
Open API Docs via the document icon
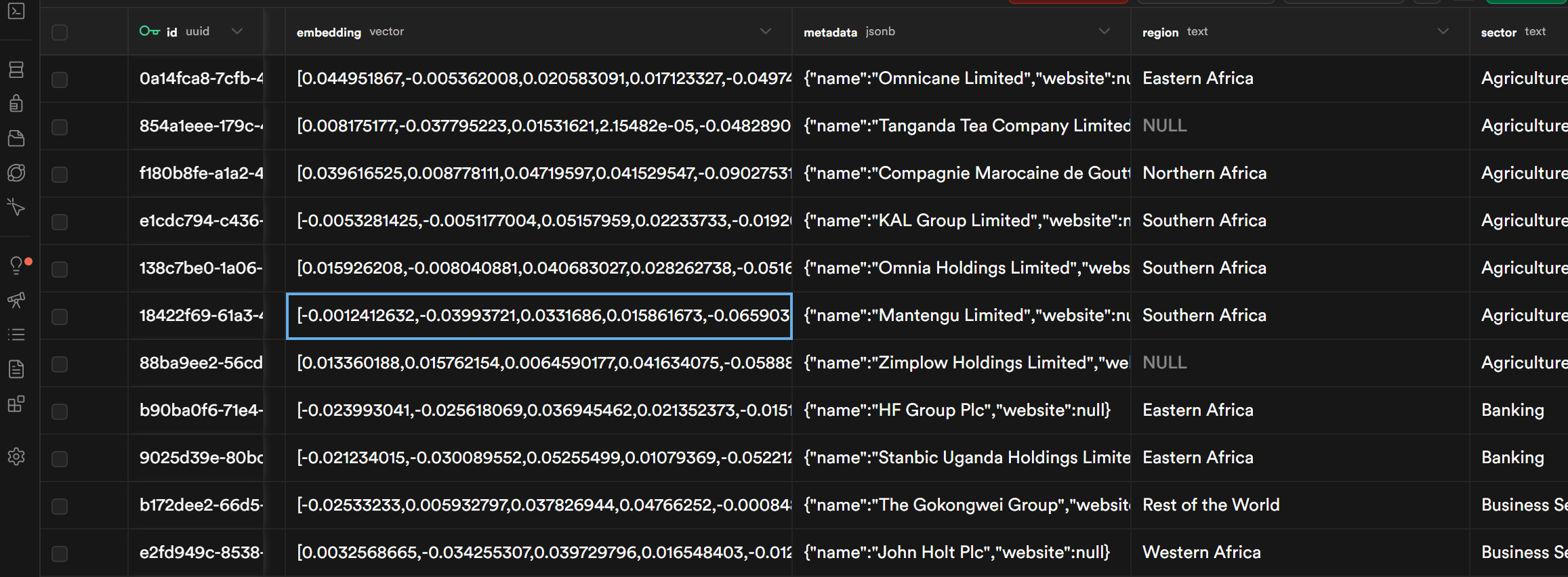point(16,369)
